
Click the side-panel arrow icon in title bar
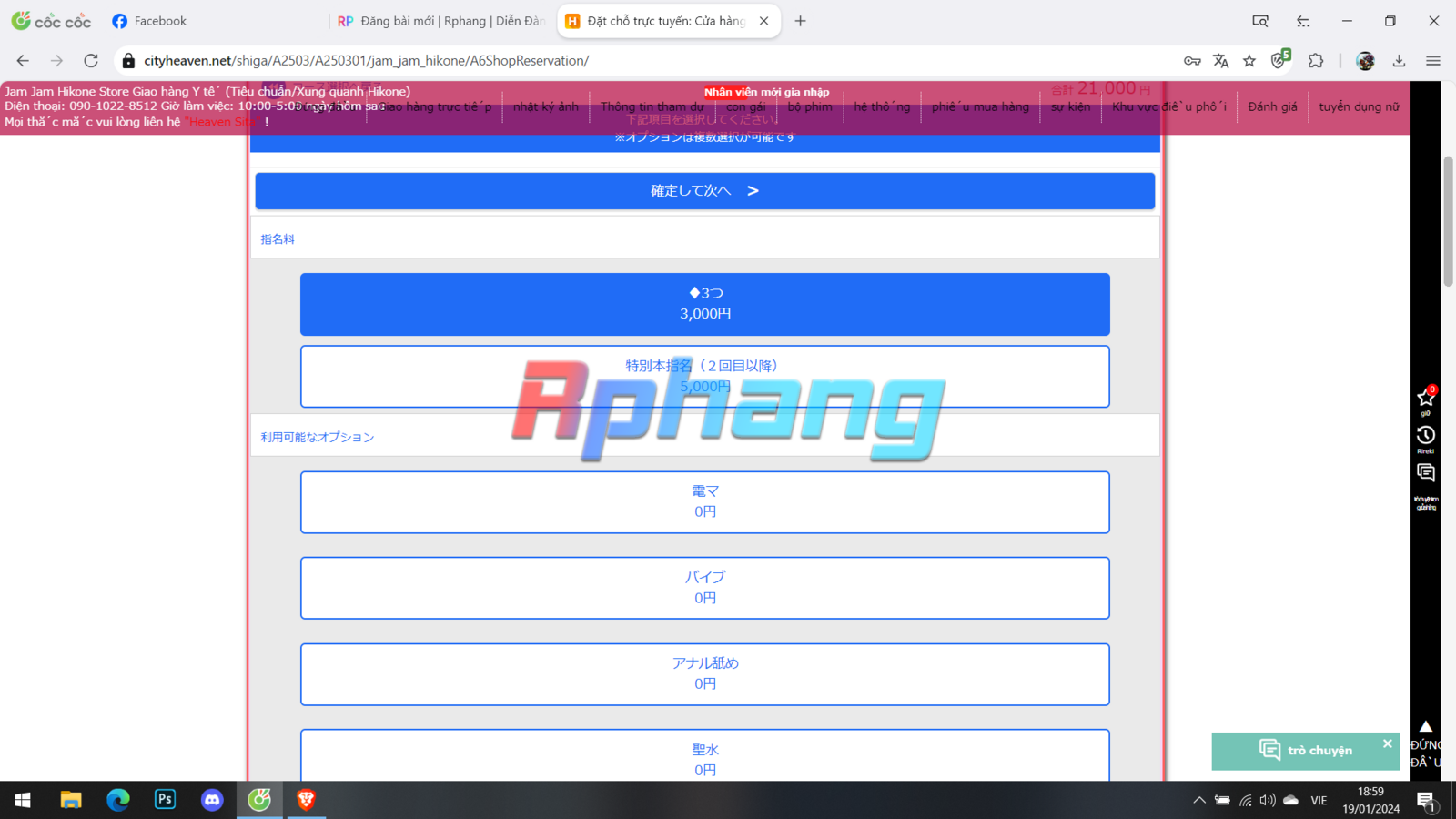click(x=1303, y=21)
